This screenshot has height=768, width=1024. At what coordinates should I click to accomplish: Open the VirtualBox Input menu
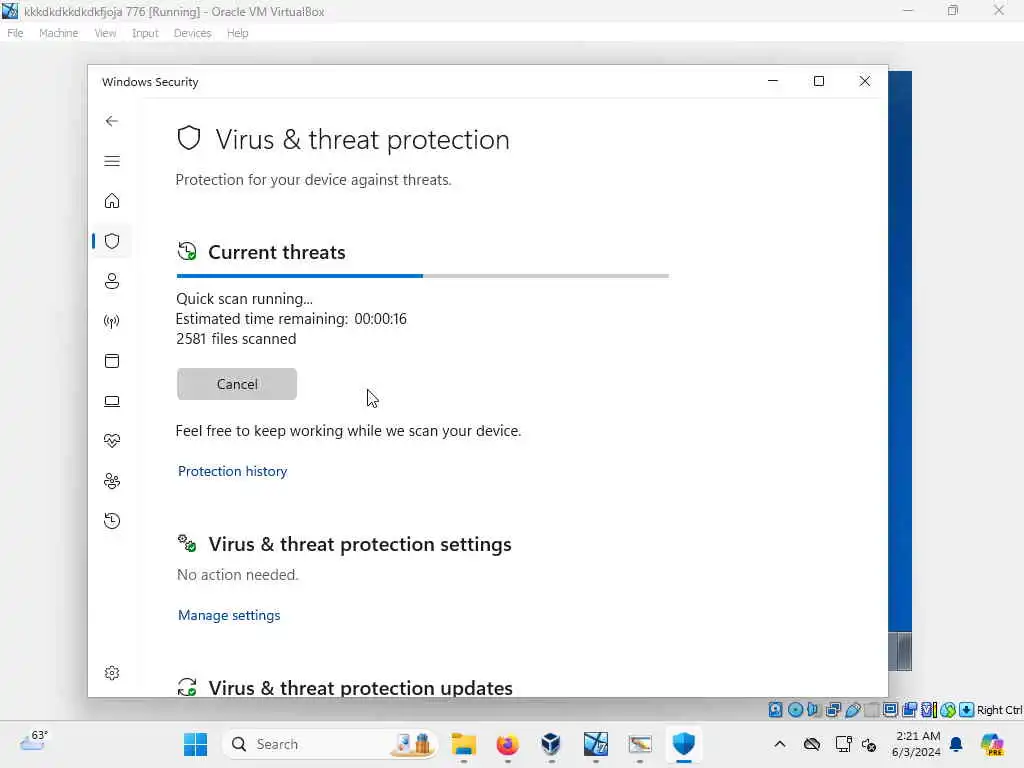coord(145,33)
